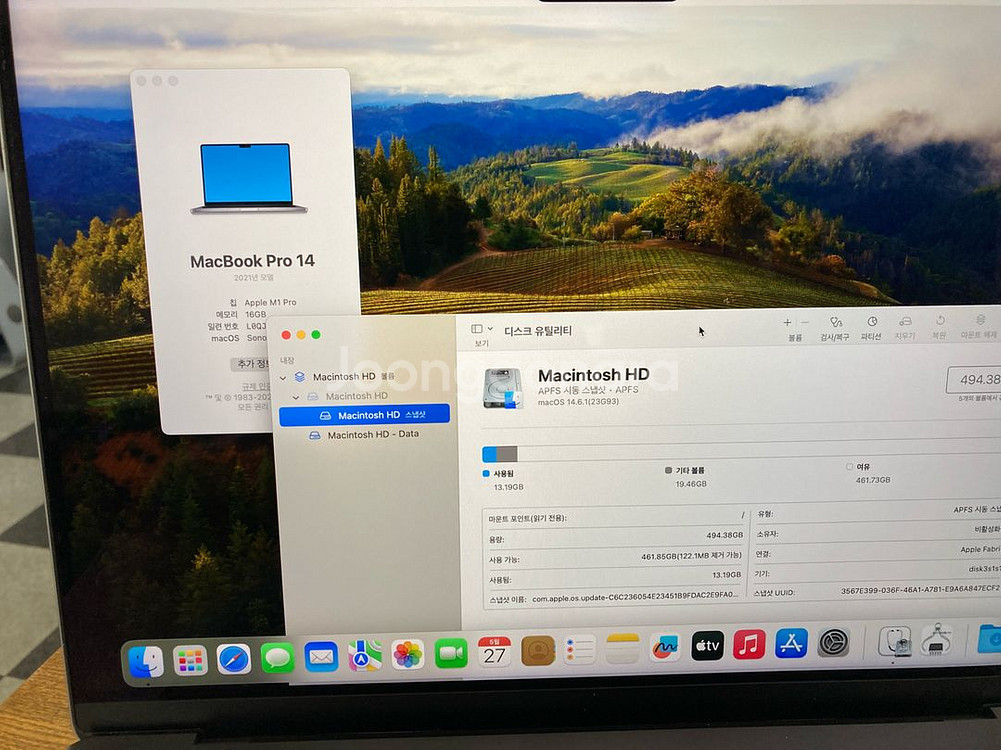1001x750 pixels.
Task: Click 추가 정보 button in About window
Action: 252,364
